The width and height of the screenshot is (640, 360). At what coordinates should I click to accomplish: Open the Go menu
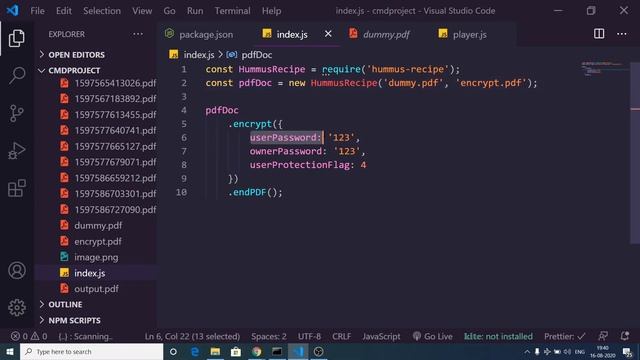[169, 11]
